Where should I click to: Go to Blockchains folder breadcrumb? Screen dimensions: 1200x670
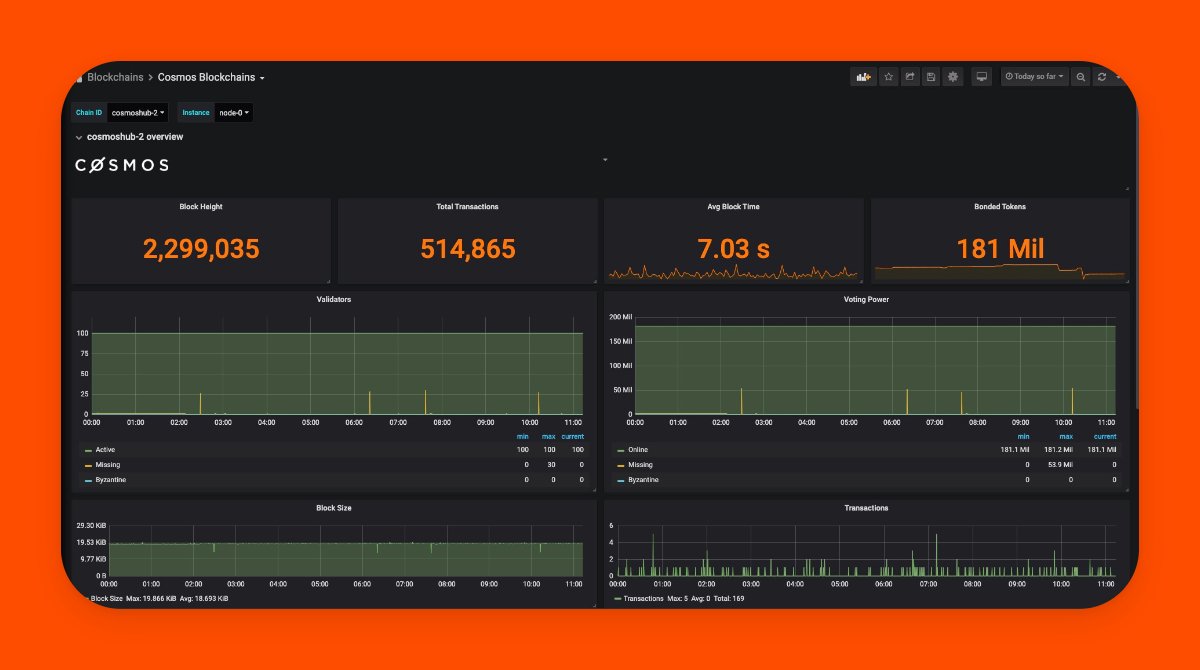(114, 77)
